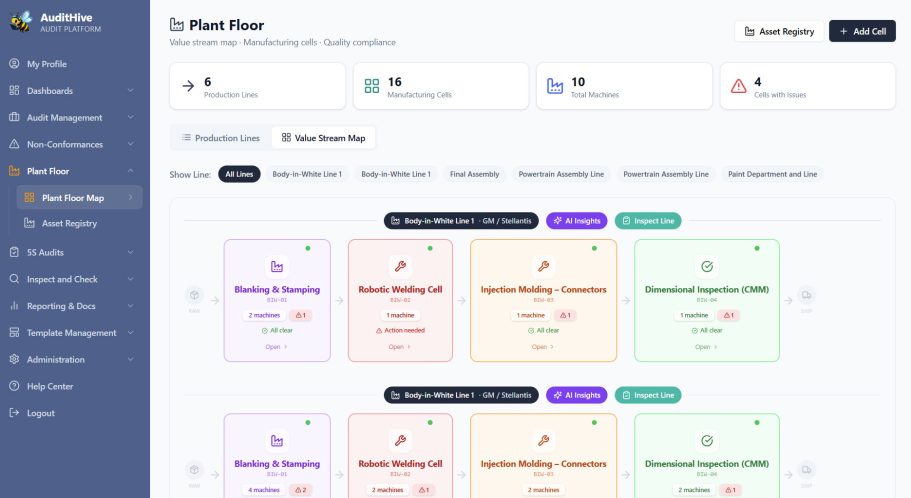
Task: Expand the Template Management chevron
Action: click(131, 332)
